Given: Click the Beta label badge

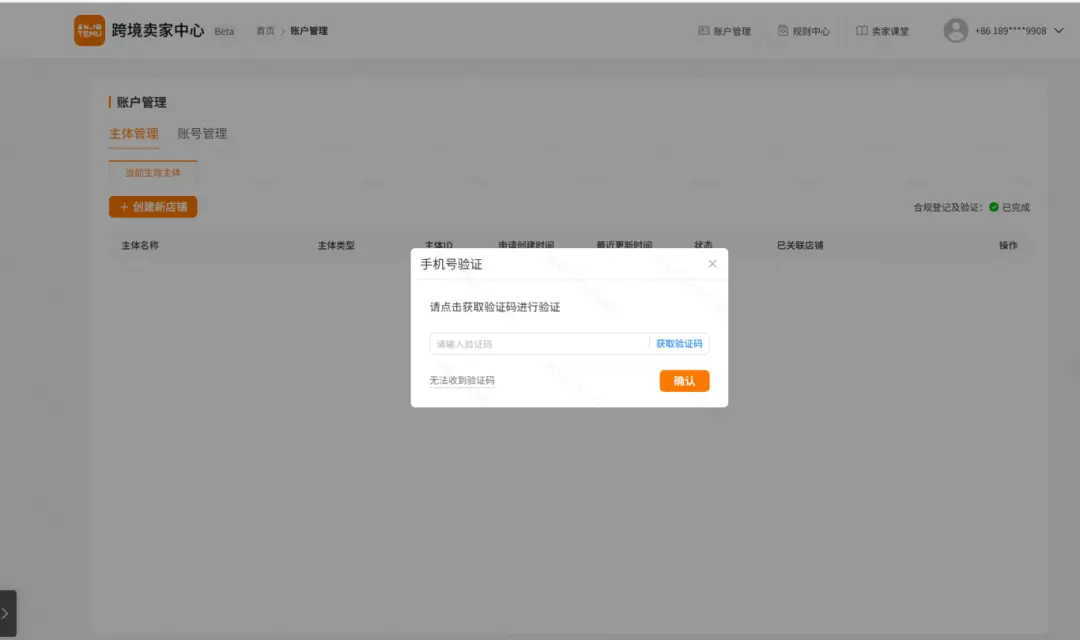Looking at the screenshot, I should coord(224,31).
